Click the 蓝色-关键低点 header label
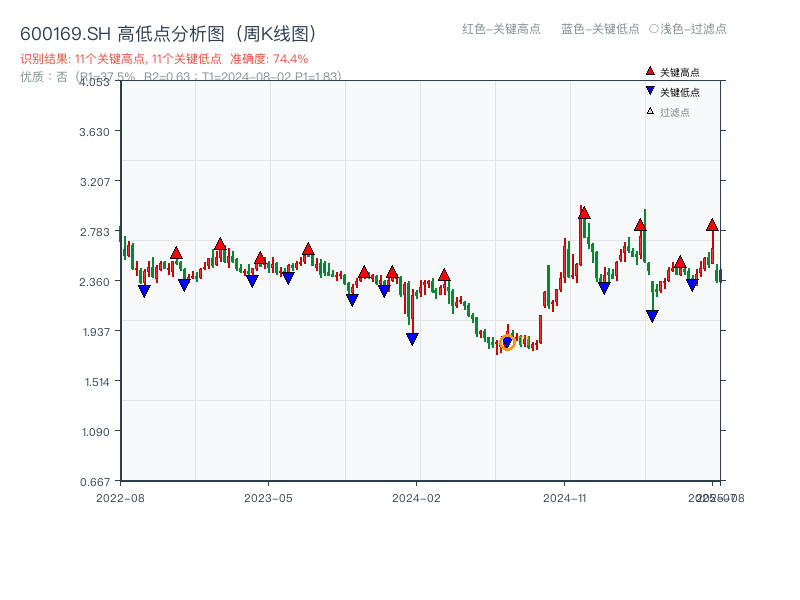 600,29
